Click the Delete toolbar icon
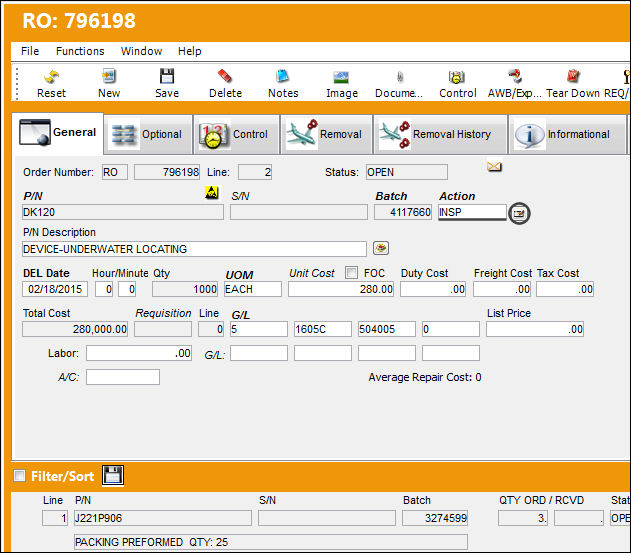Viewport: 631px width, 553px height. tap(225, 84)
